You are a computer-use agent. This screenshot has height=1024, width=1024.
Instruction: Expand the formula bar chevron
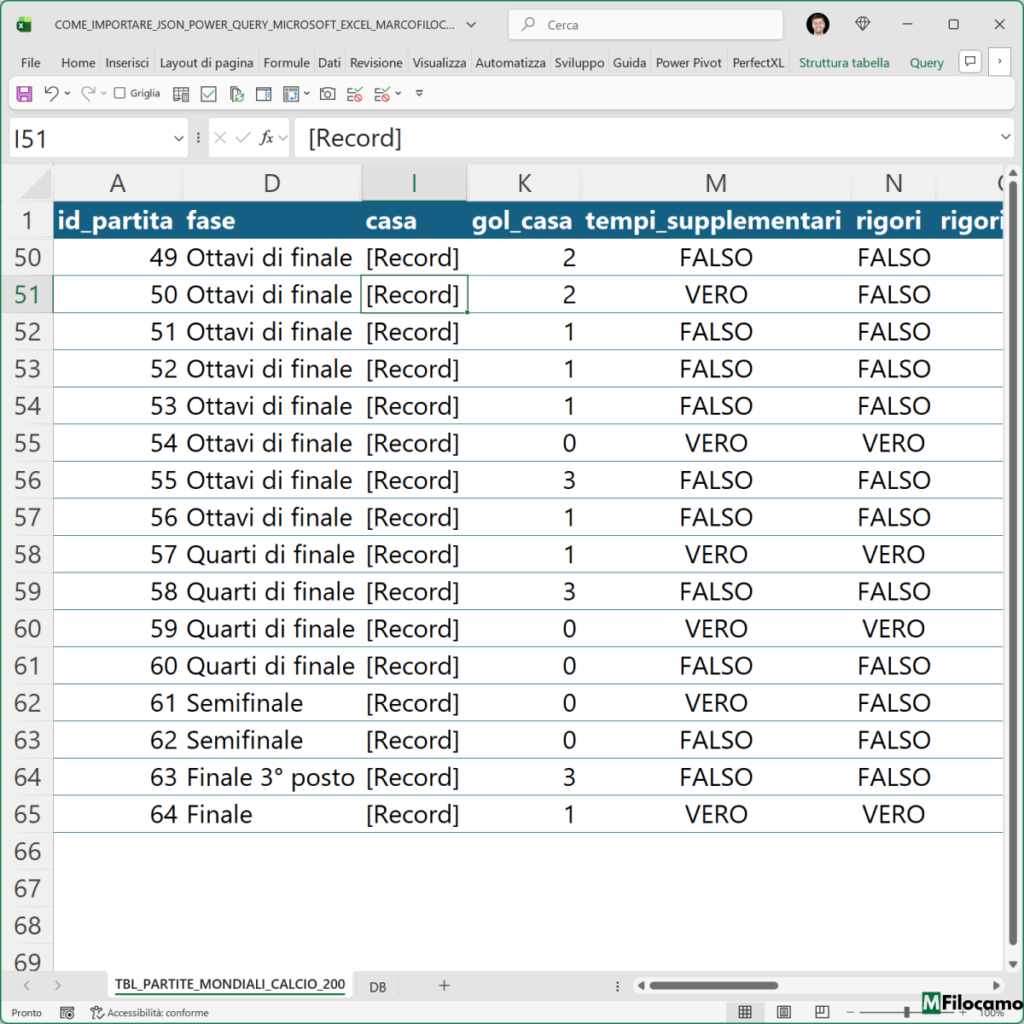tap(1005, 137)
